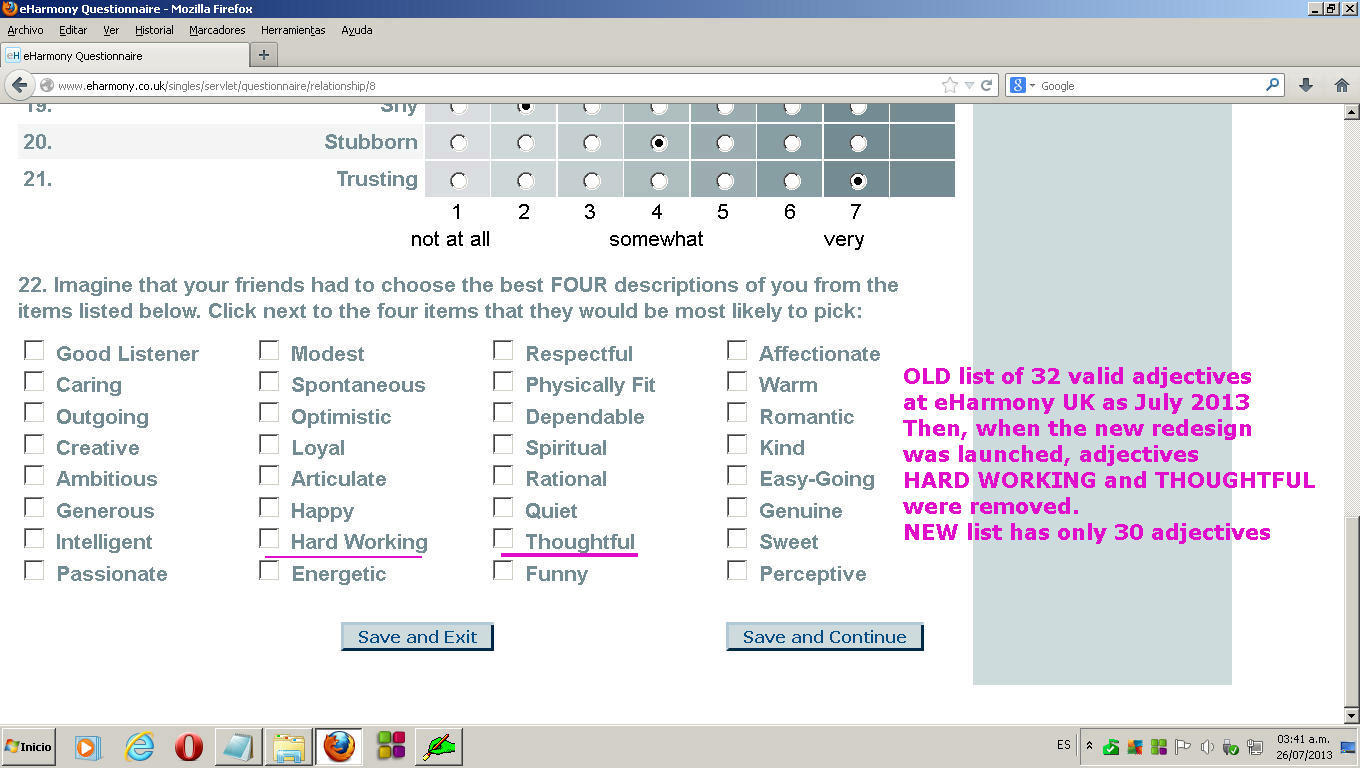This screenshot has width=1360, height=768.
Task: Select the eHarmony Questionnaire tab
Action: pyautogui.click(x=124, y=55)
